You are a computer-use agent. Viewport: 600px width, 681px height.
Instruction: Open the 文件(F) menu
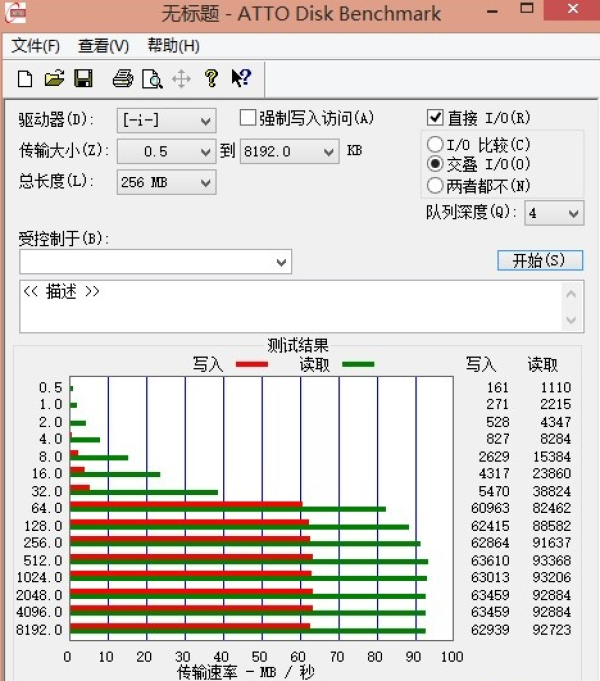(x=36, y=46)
